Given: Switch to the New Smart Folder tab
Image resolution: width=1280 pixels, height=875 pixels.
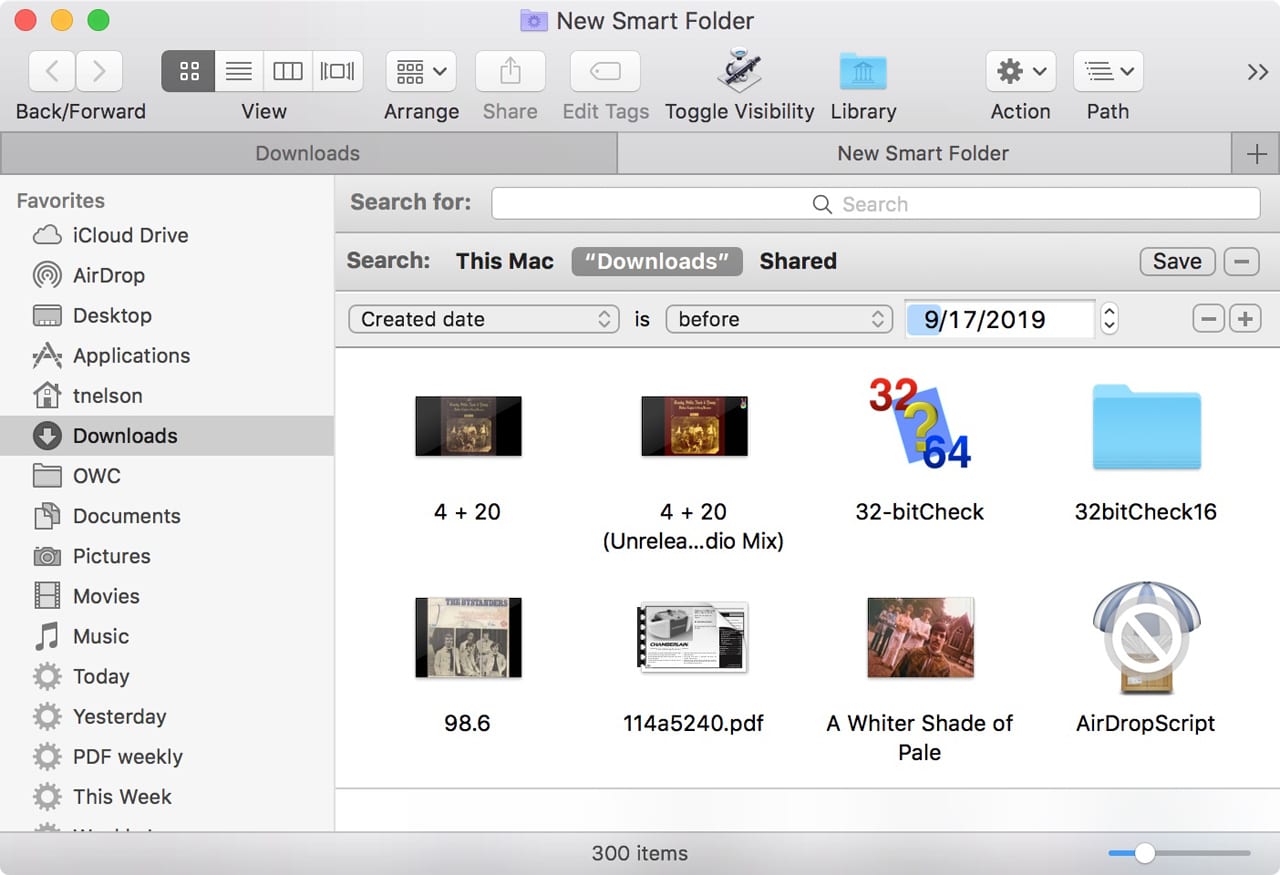Looking at the screenshot, I should (x=923, y=153).
